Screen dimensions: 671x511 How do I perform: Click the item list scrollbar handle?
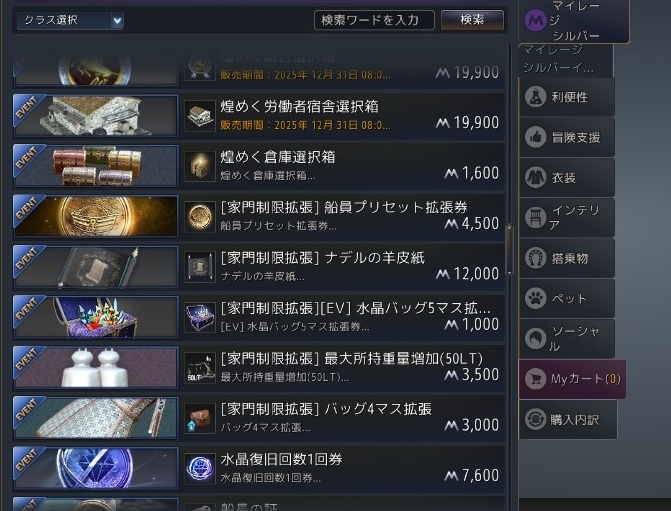point(509,250)
